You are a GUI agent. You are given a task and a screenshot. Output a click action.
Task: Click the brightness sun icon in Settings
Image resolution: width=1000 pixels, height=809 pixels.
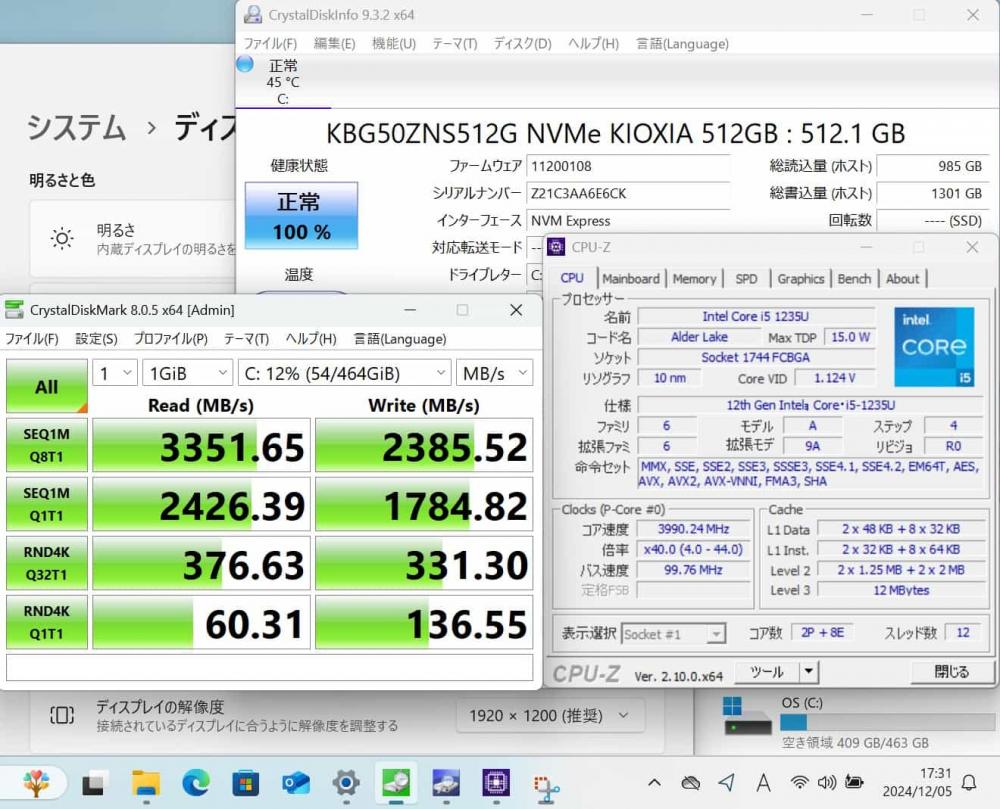pyautogui.click(x=62, y=239)
